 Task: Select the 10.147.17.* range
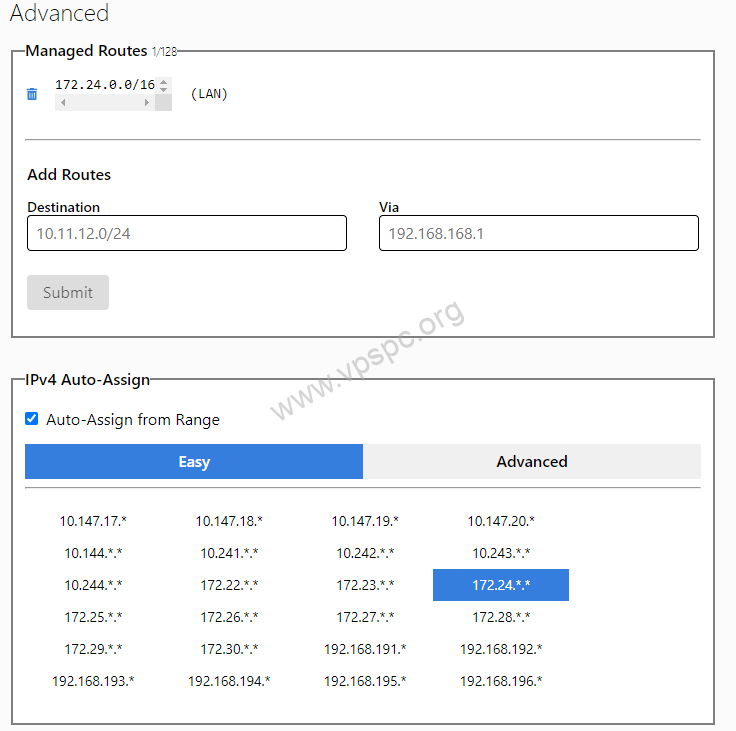pos(93,521)
